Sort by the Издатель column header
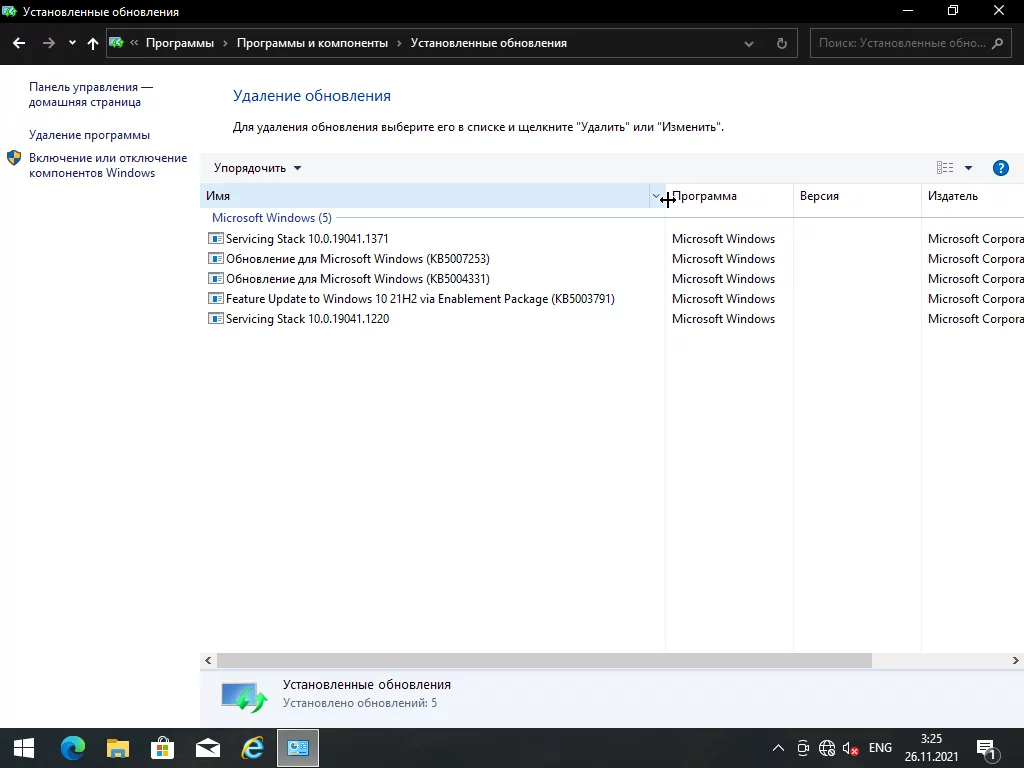 973,196
